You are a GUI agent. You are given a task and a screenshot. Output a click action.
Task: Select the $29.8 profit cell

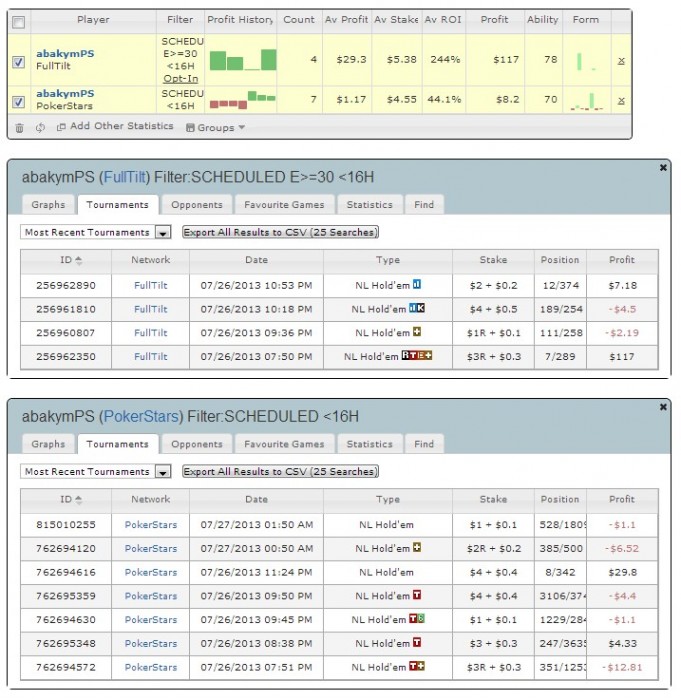[x=623, y=572]
